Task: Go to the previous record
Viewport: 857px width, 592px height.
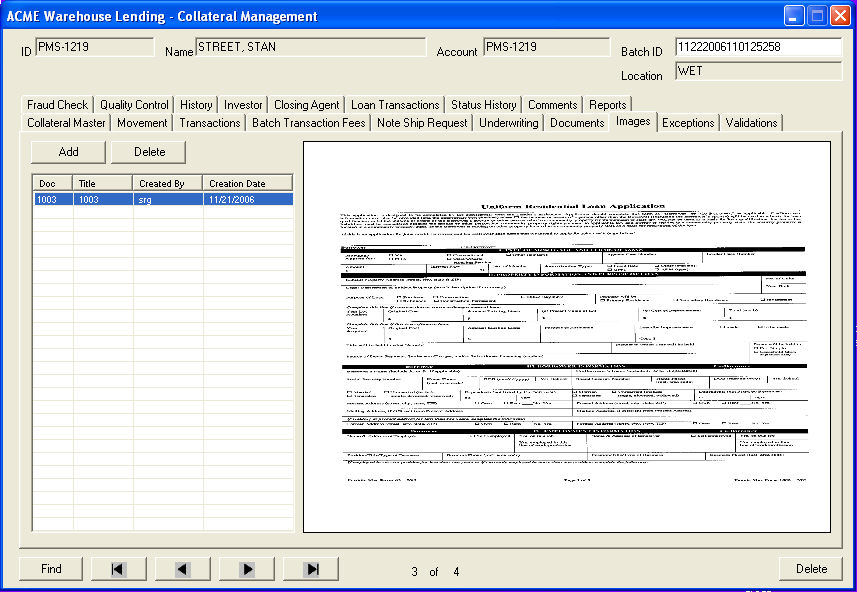Action: tap(182, 569)
